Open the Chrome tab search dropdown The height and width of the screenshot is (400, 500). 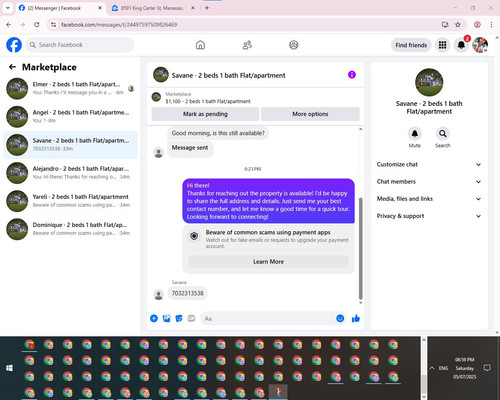pos(7,8)
